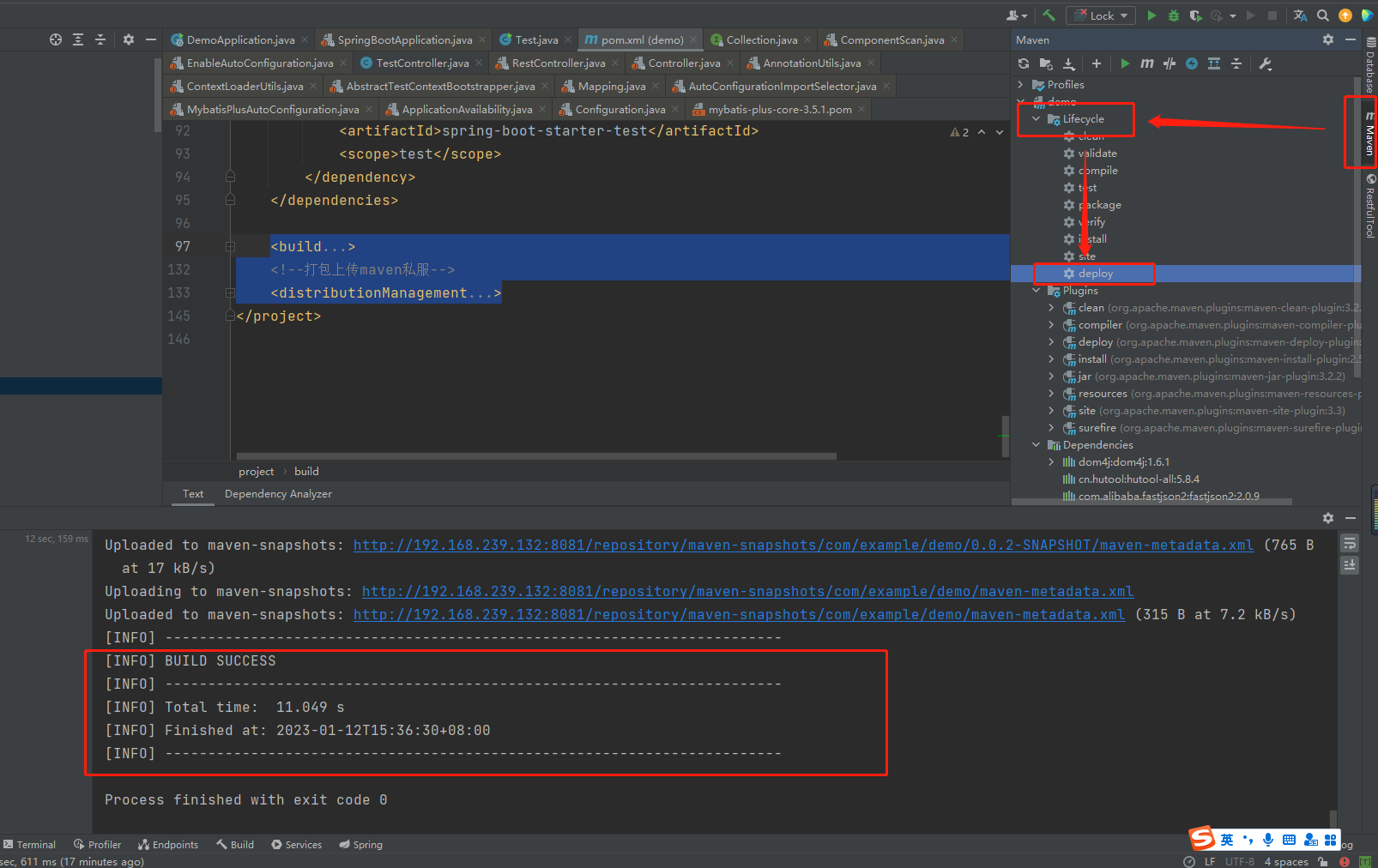Open the Uploading maven-metadata.xml link

747,592
